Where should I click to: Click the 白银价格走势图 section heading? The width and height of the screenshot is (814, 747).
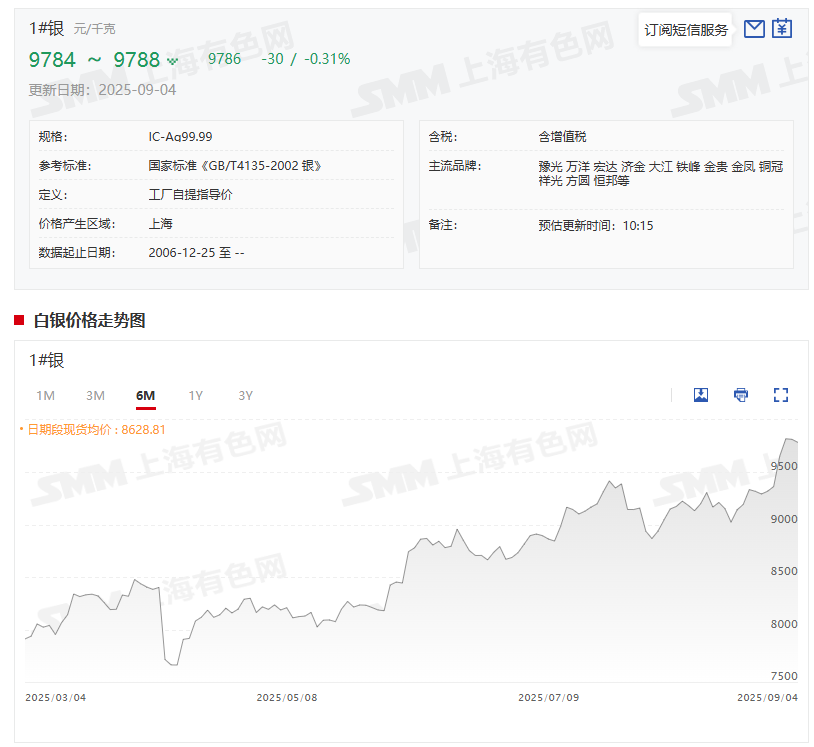click(89, 320)
